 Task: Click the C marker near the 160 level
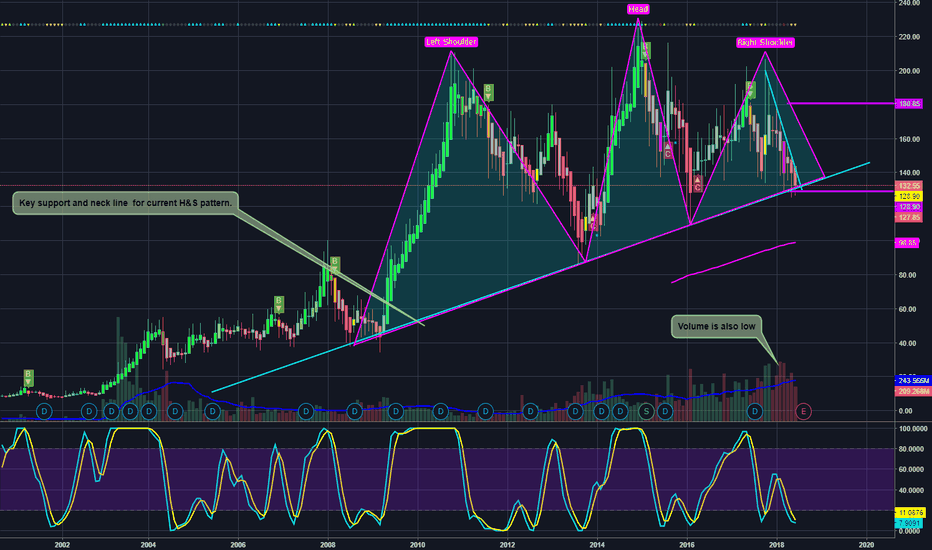[667, 150]
